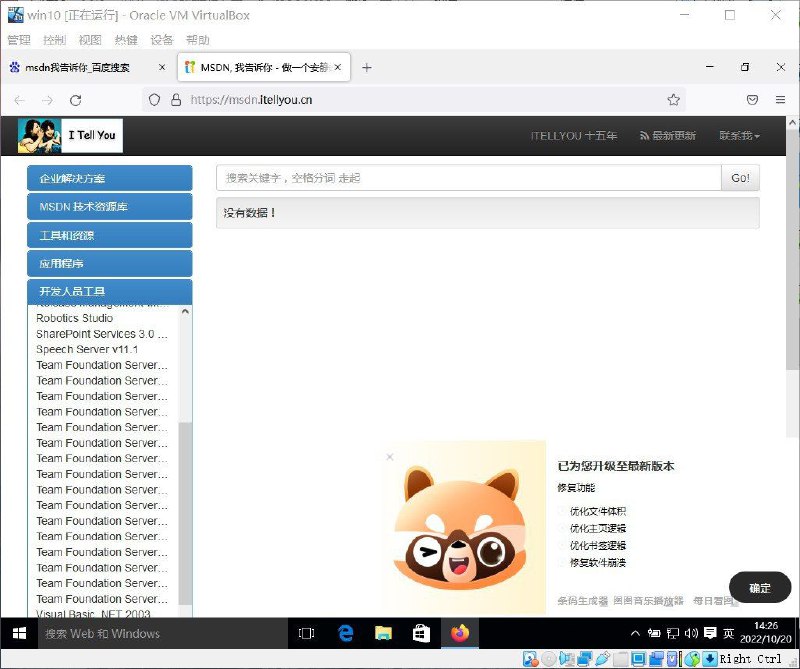Click the product list scrollbar thumb

coord(185,513)
